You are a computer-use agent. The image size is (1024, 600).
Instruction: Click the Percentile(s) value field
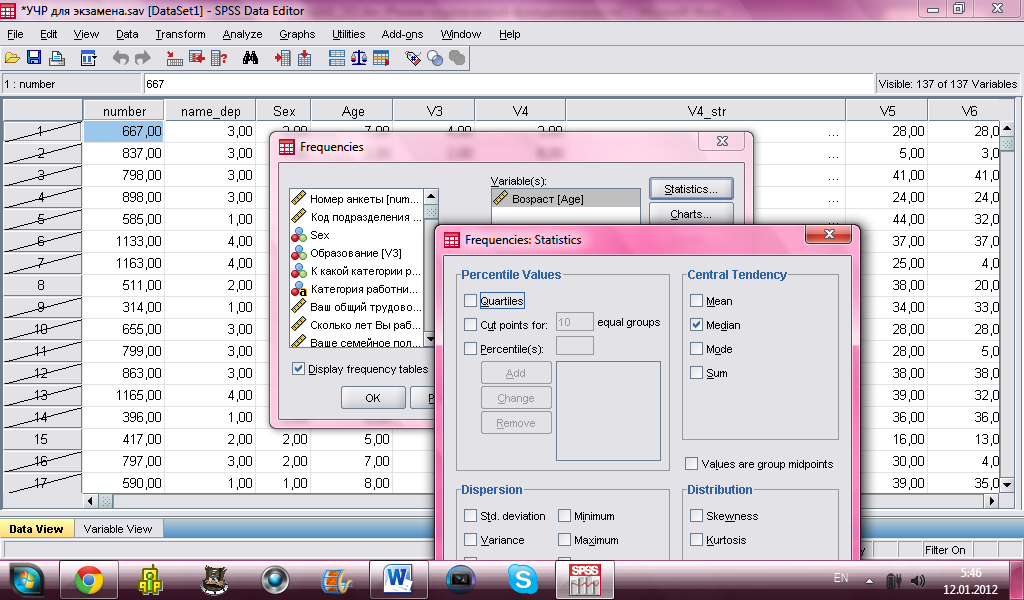click(575, 345)
